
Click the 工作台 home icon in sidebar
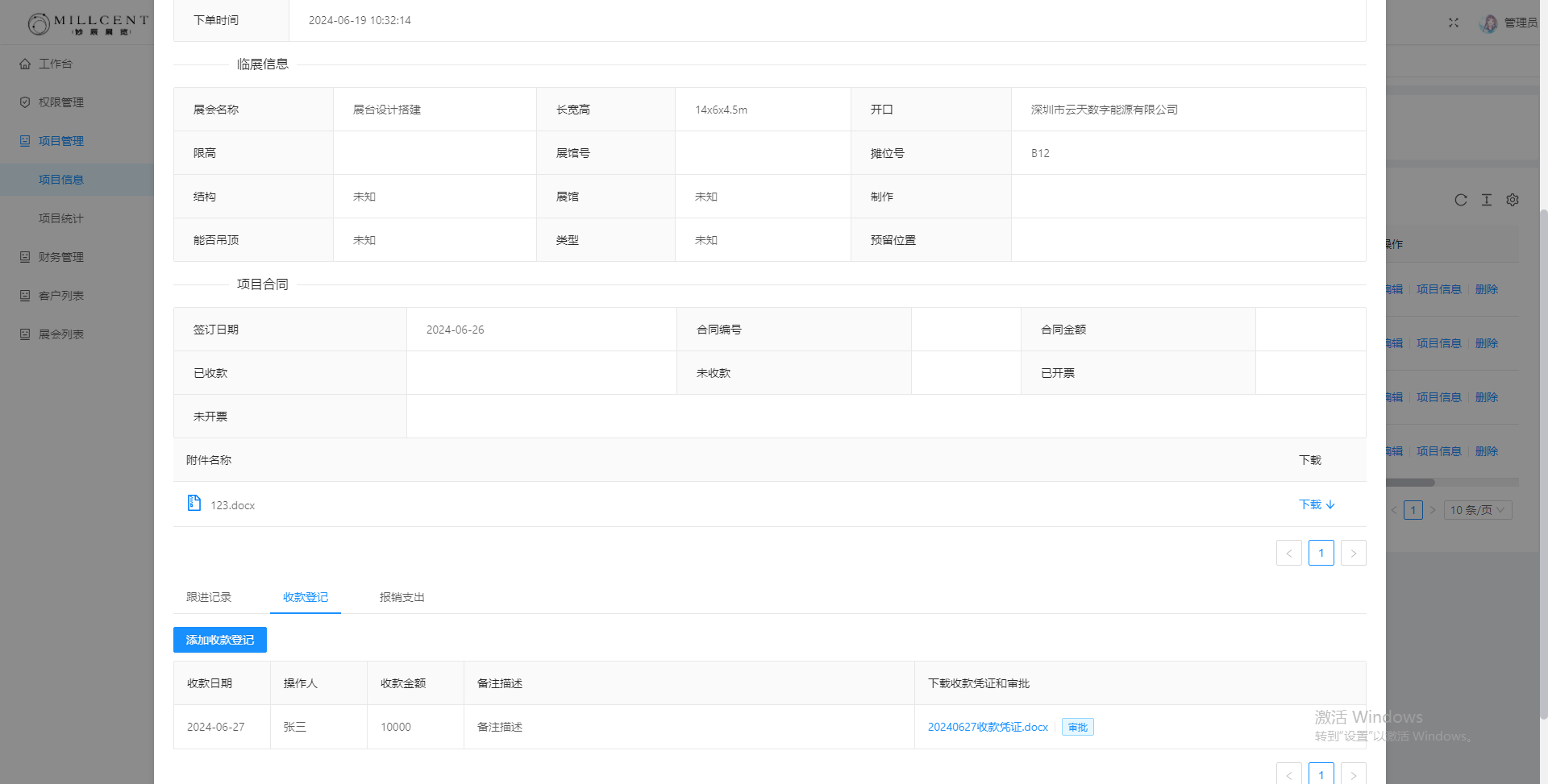25,64
